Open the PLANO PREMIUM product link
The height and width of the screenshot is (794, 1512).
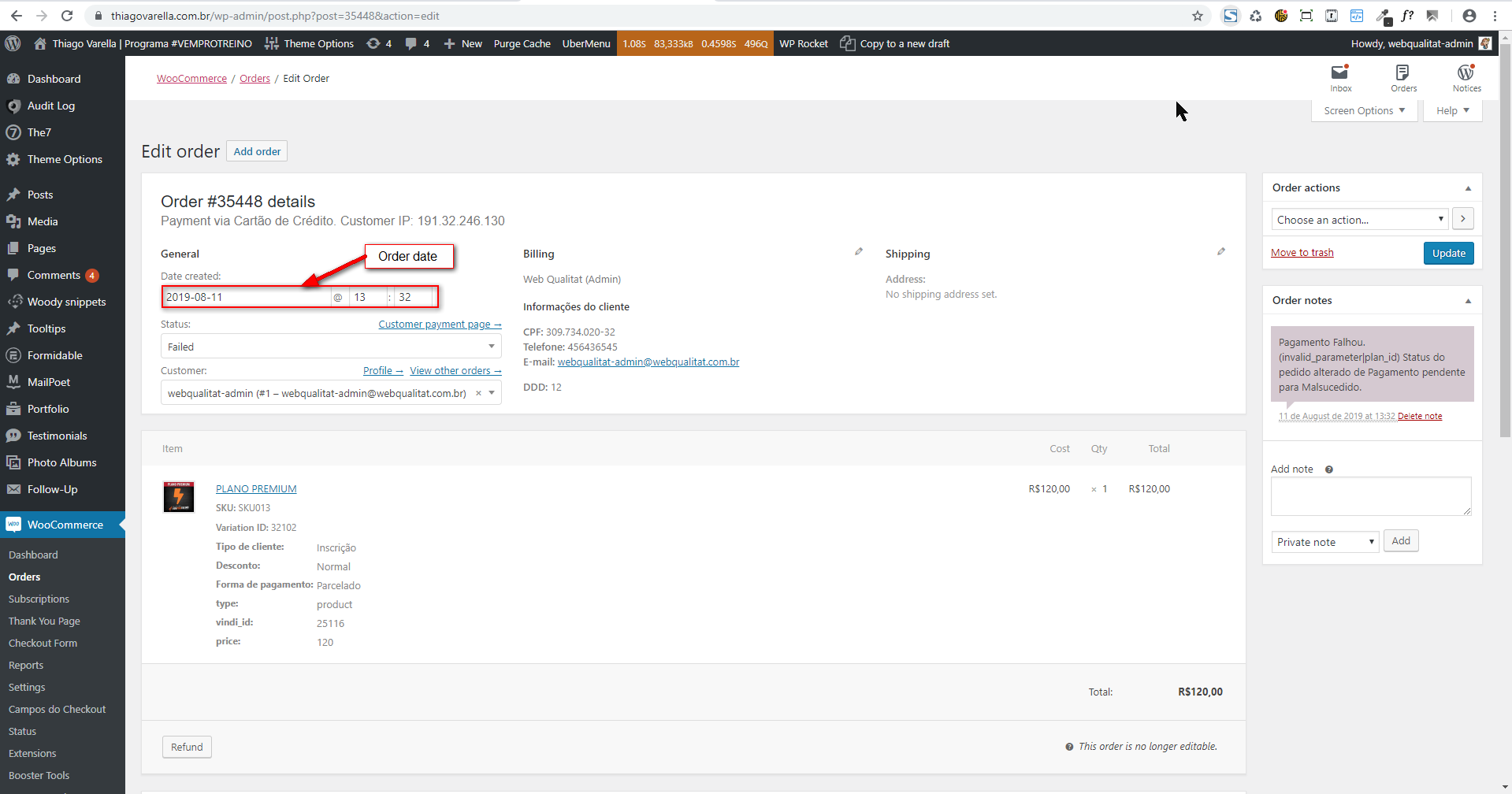pos(256,489)
